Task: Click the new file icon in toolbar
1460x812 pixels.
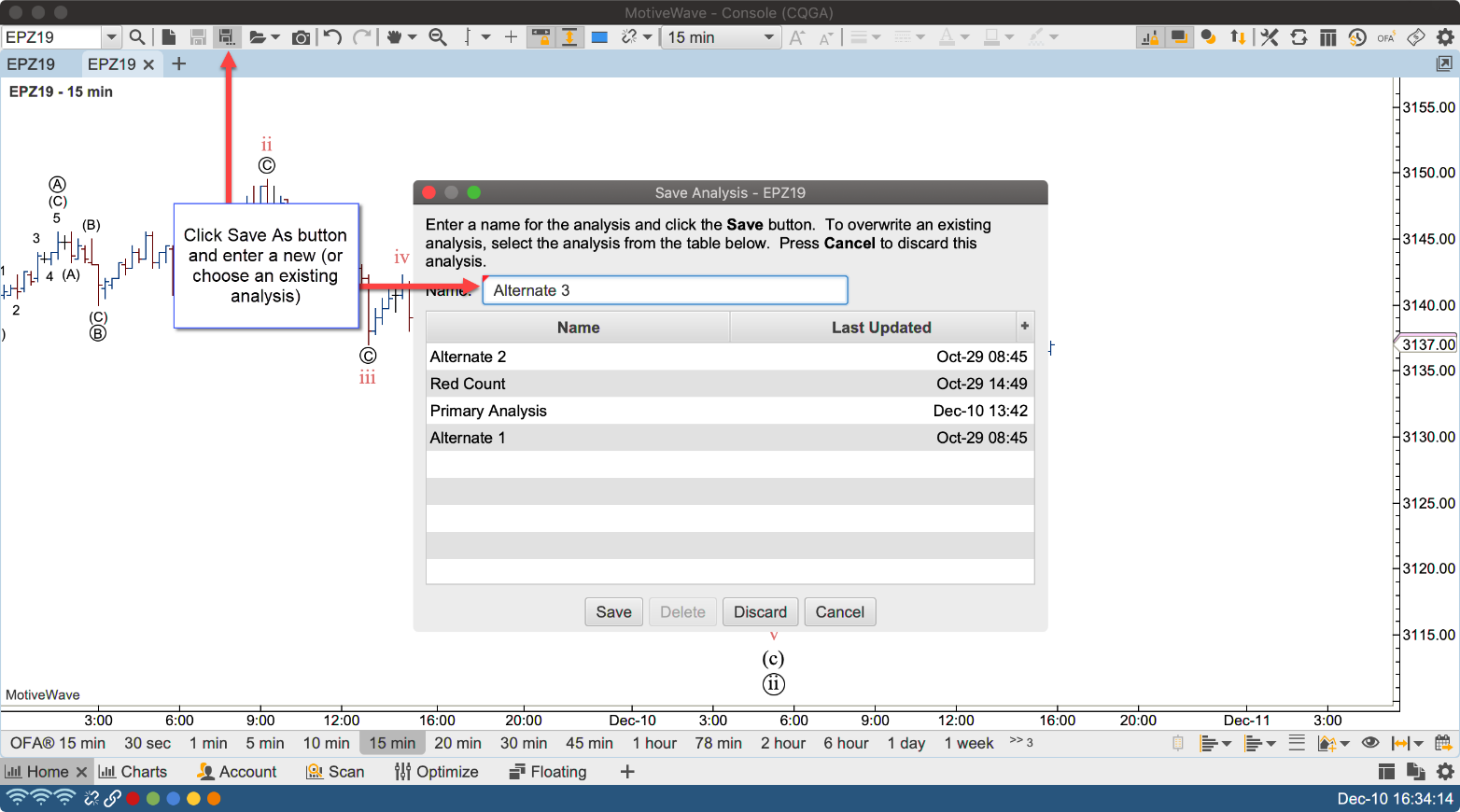Action: pos(169,37)
